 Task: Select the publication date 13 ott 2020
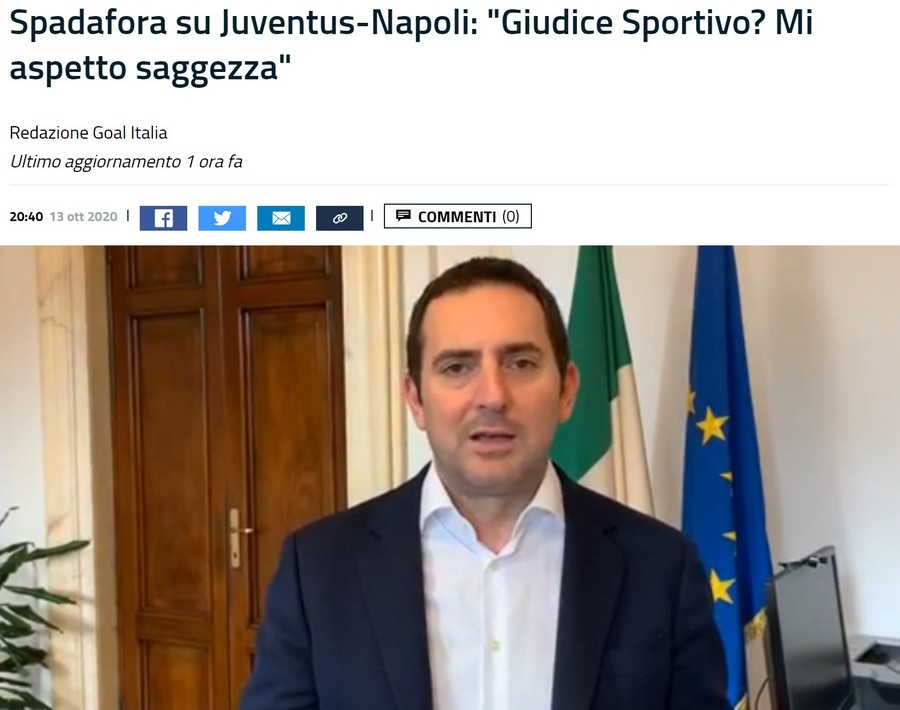[x=83, y=216]
